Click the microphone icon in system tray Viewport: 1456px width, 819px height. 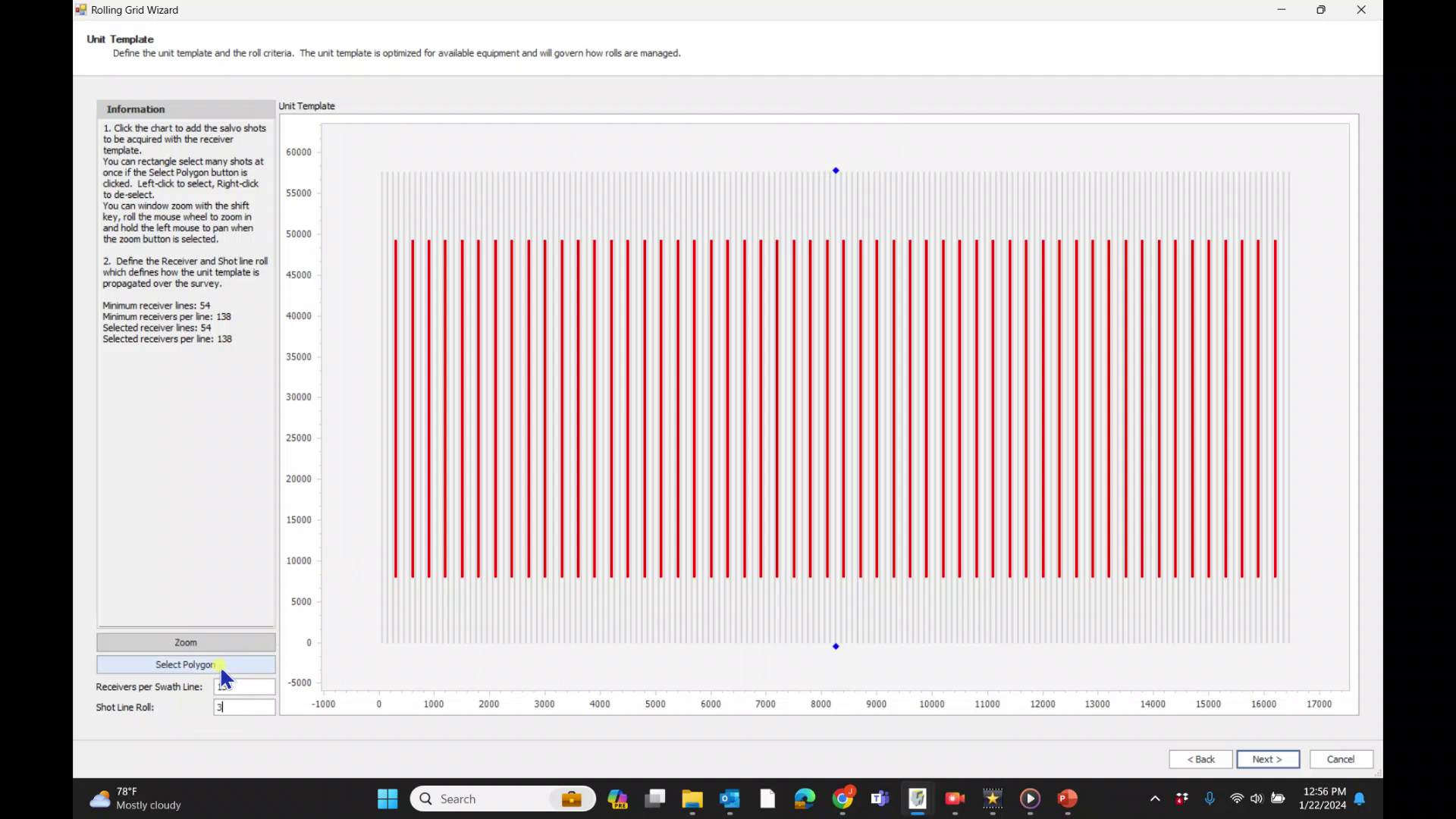pos(1210,798)
